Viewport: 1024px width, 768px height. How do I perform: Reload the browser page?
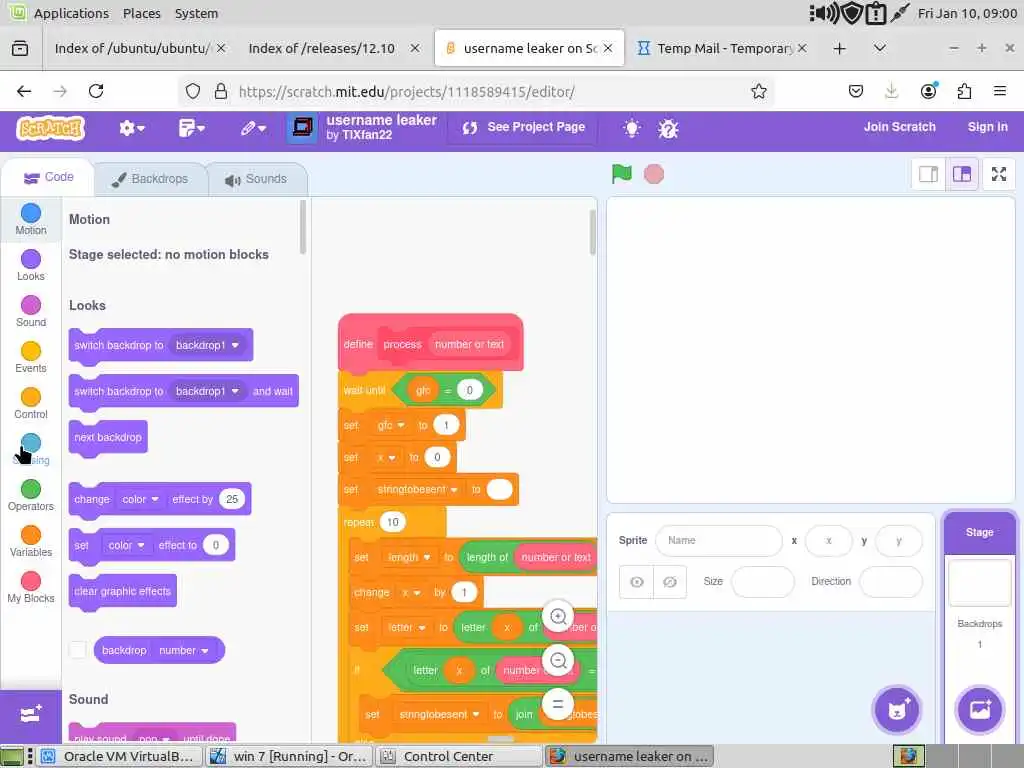click(96, 91)
